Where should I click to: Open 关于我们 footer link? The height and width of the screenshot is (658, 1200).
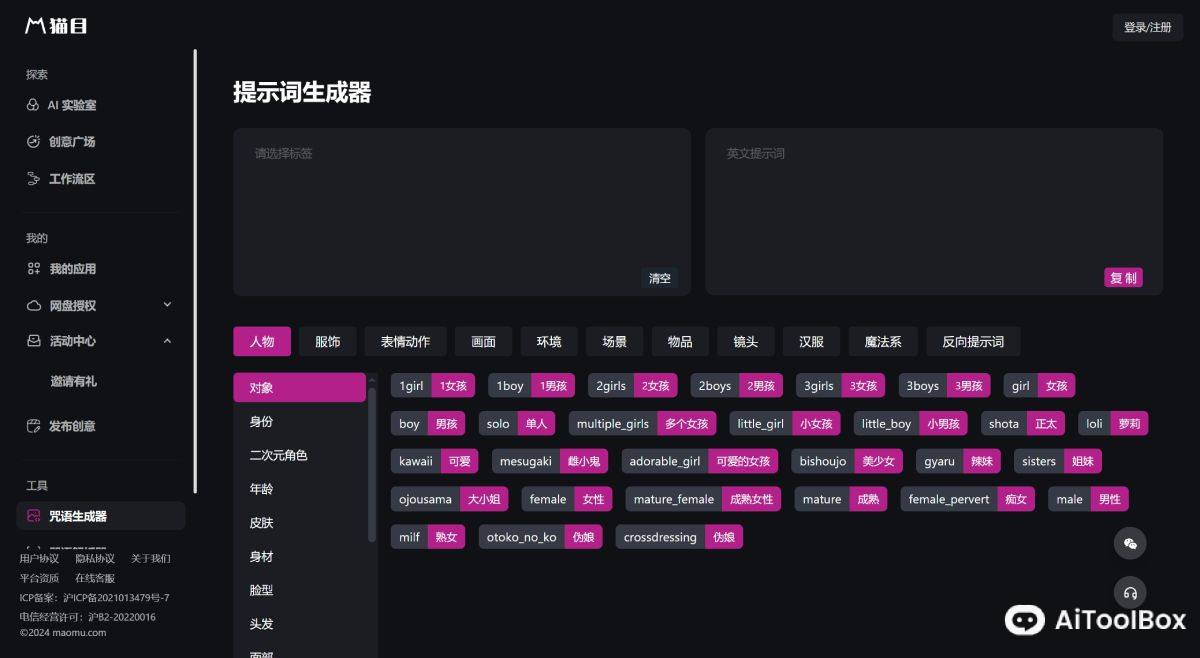[x=151, y=558]
